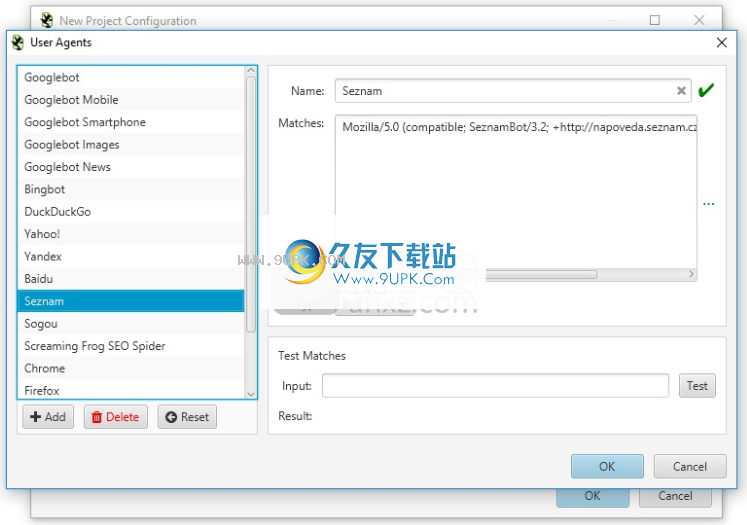The image size is (747, 525).
Task: Select Googlebot Mobile in the list
Action: point(131,100)
